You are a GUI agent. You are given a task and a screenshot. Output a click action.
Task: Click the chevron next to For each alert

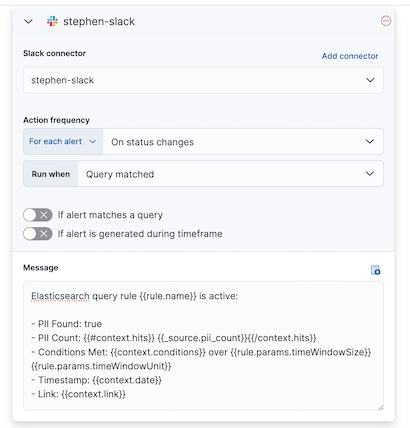pyautogui.click(x=92, y=142)
